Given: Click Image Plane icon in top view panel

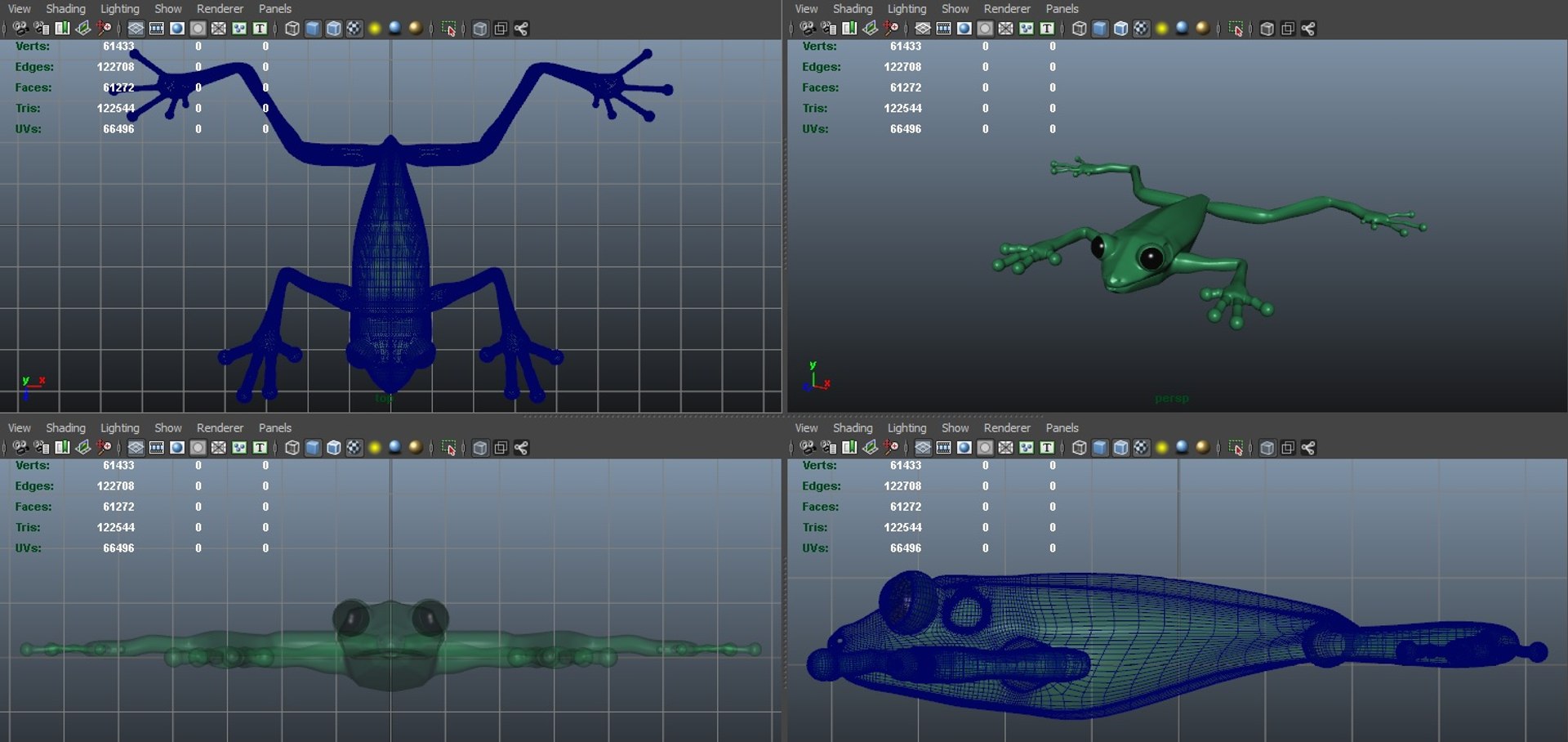Looking at the screenshot, I should [82, 29].
